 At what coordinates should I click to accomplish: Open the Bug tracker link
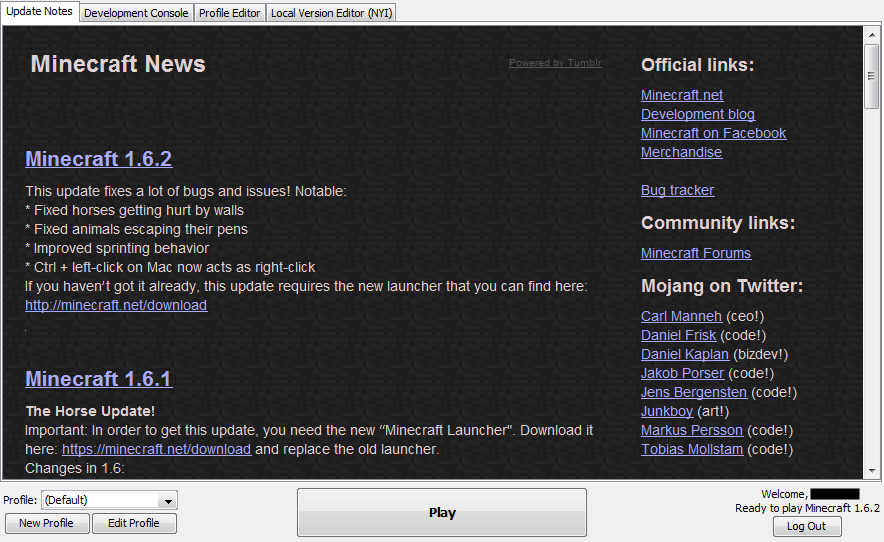click(x=678, y=191)
